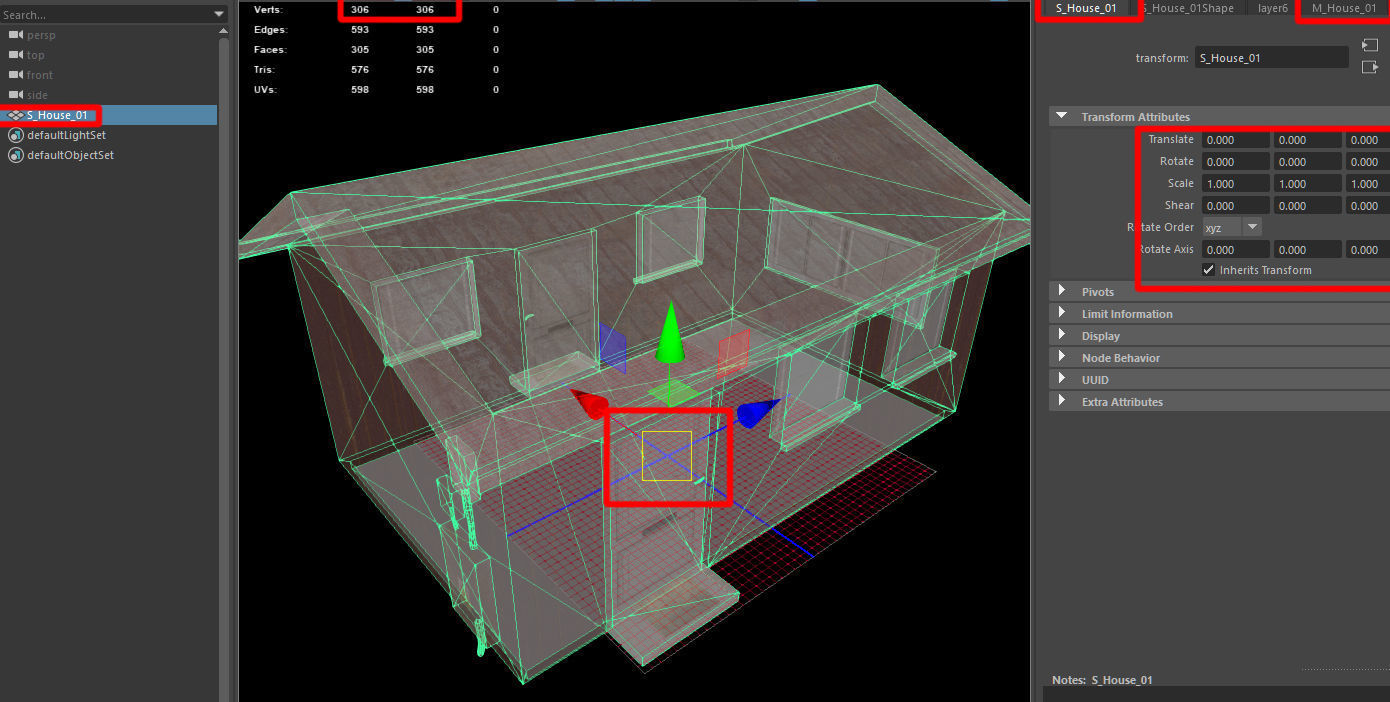This screenshot has width=1390, height=702.
Task: Click the Translate Y value field
Action: coord(1307,140)
